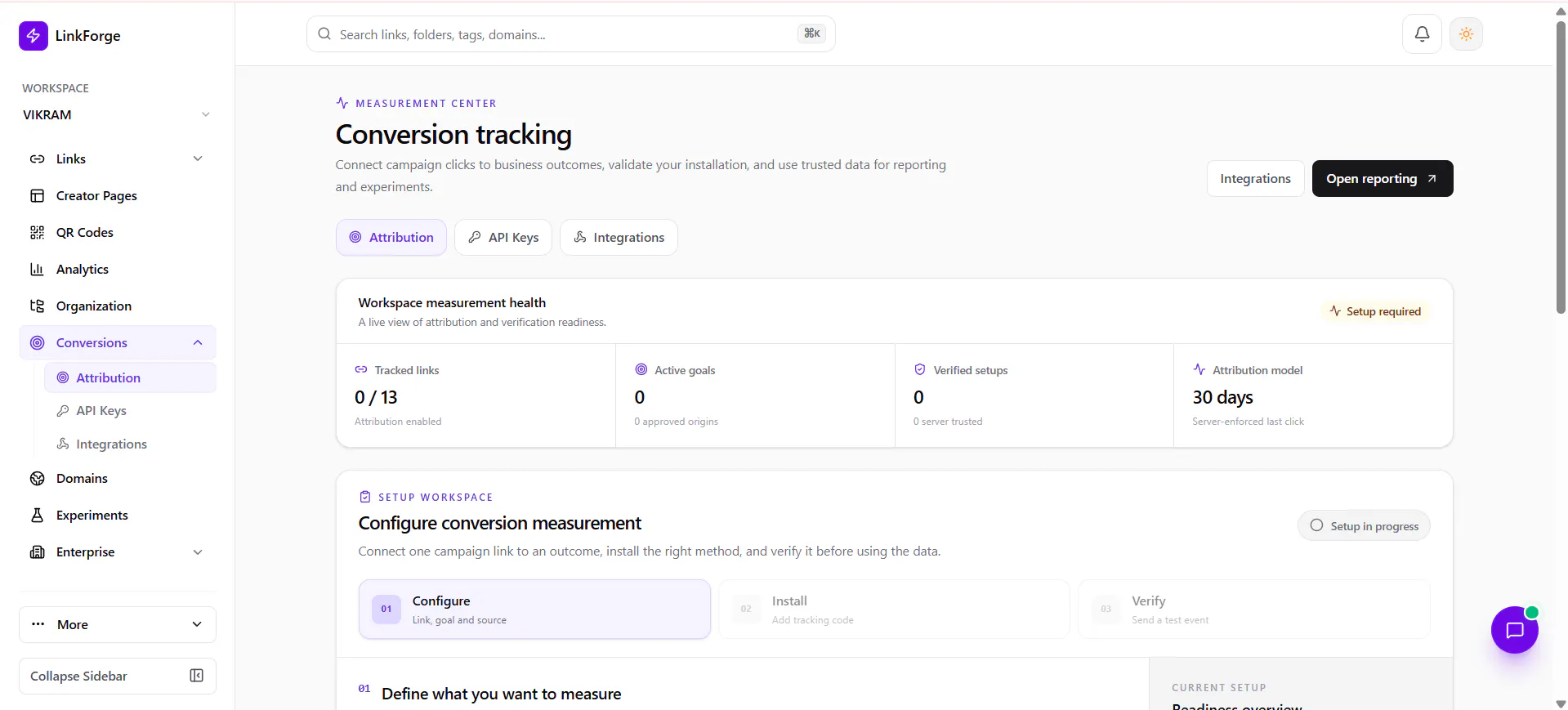Focus the search links input field
This screenshot has height=710, width=1568.
point(570,34)
